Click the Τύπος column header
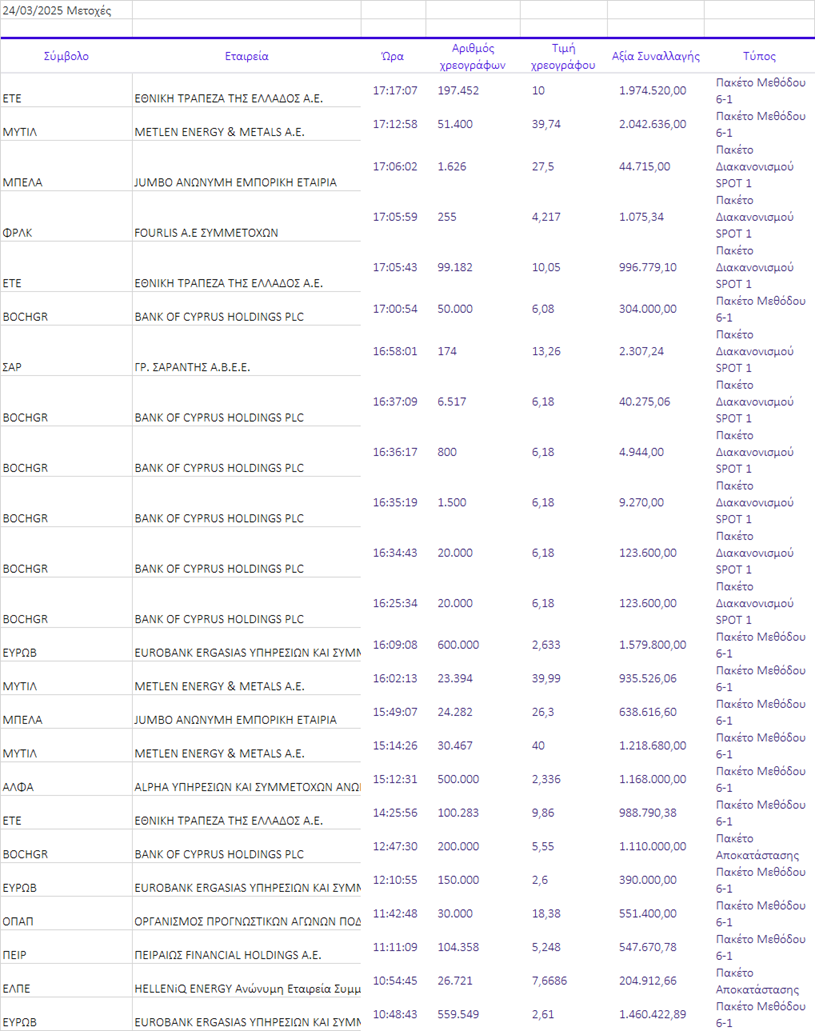The image size is (815, 1031). tap(759, 57)
